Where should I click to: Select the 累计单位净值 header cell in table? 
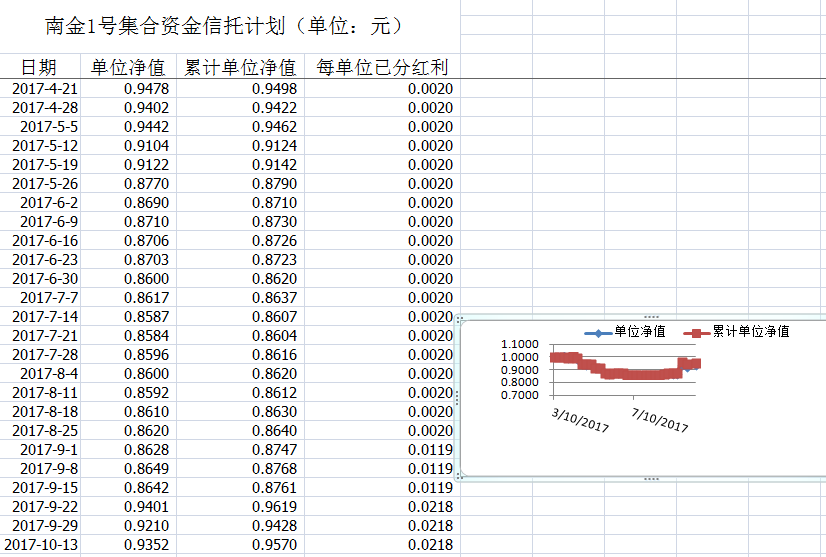click(241, 68)
